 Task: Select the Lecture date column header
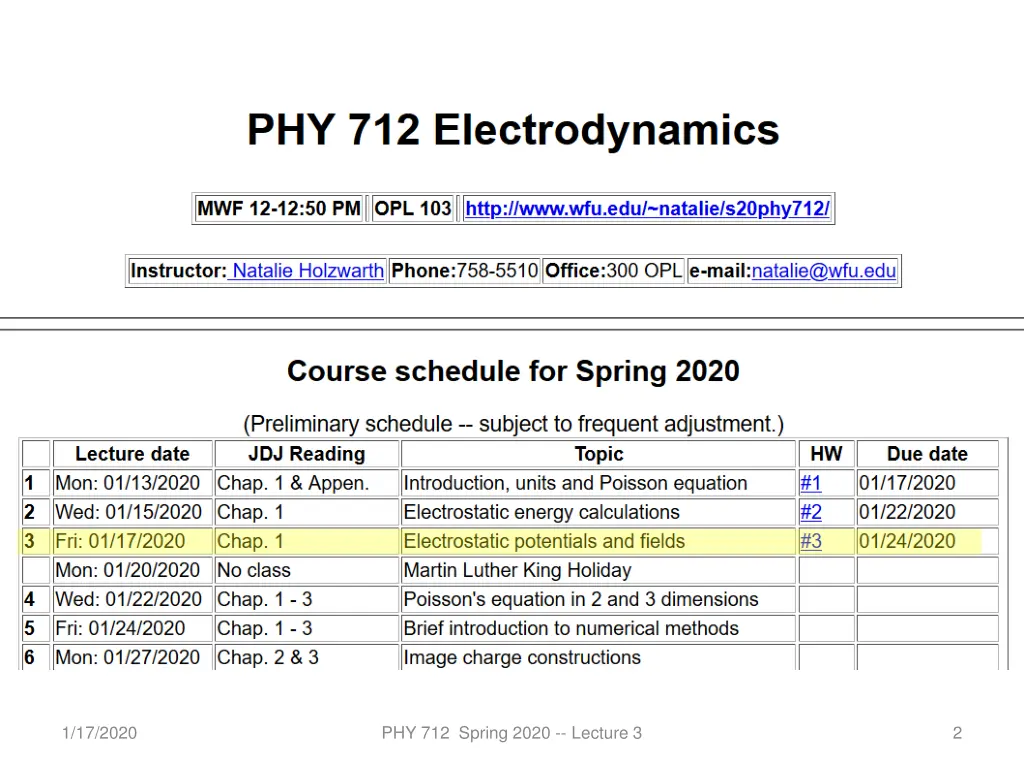point(133,453)
